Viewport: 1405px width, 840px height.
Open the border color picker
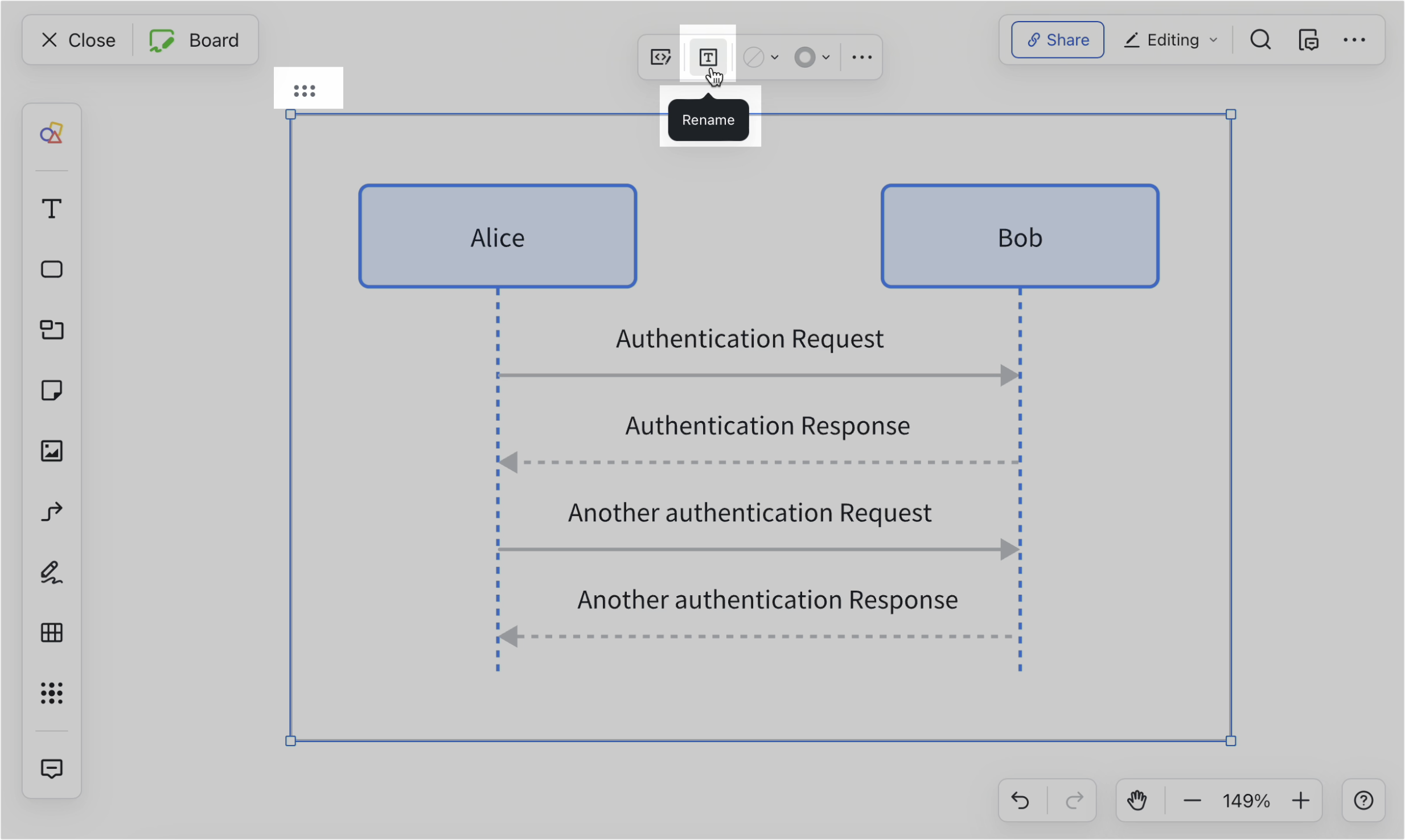pyautogui.click(x=804, y=57)
